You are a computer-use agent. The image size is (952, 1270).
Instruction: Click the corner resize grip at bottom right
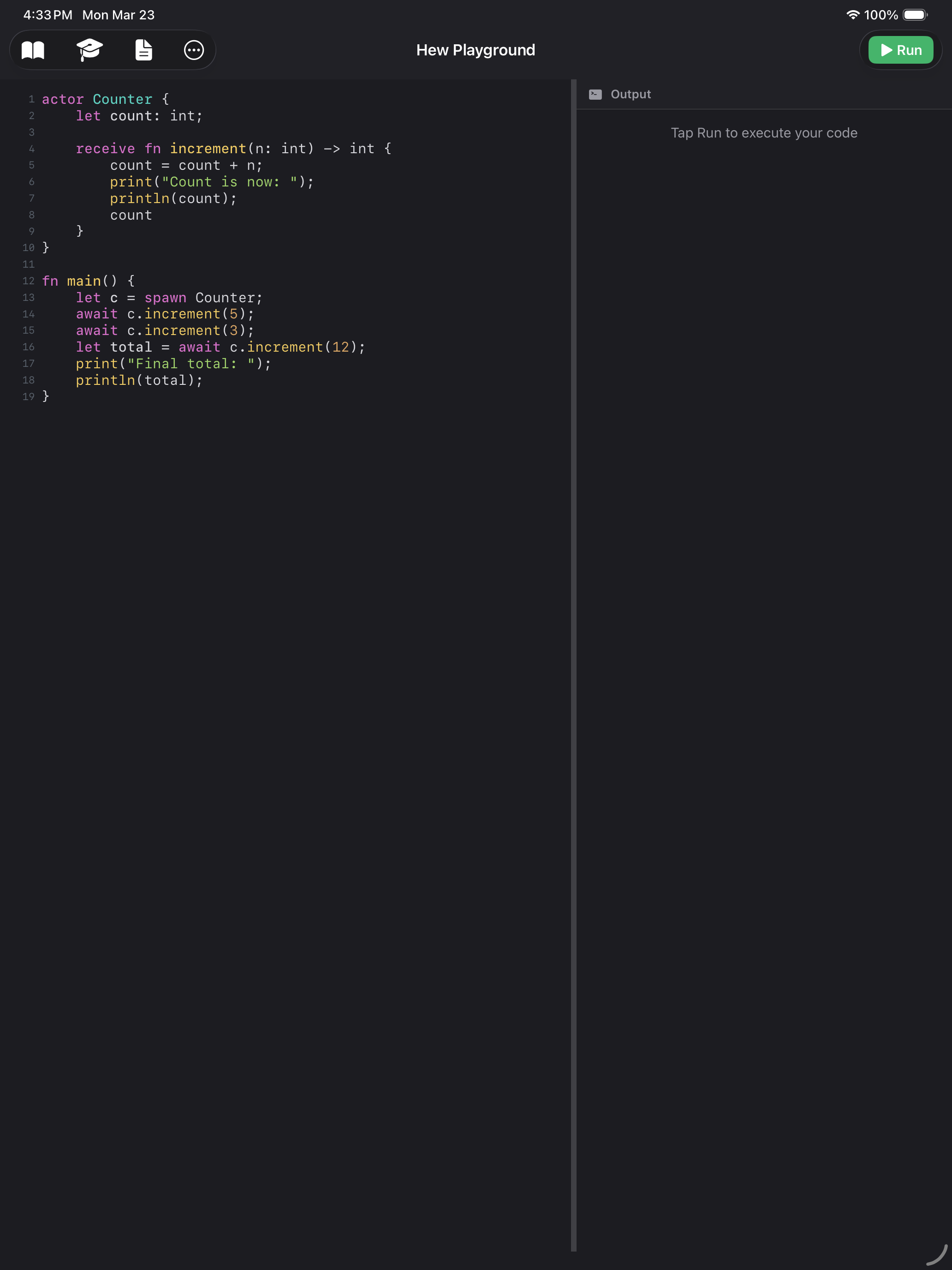coord(936,1254)
